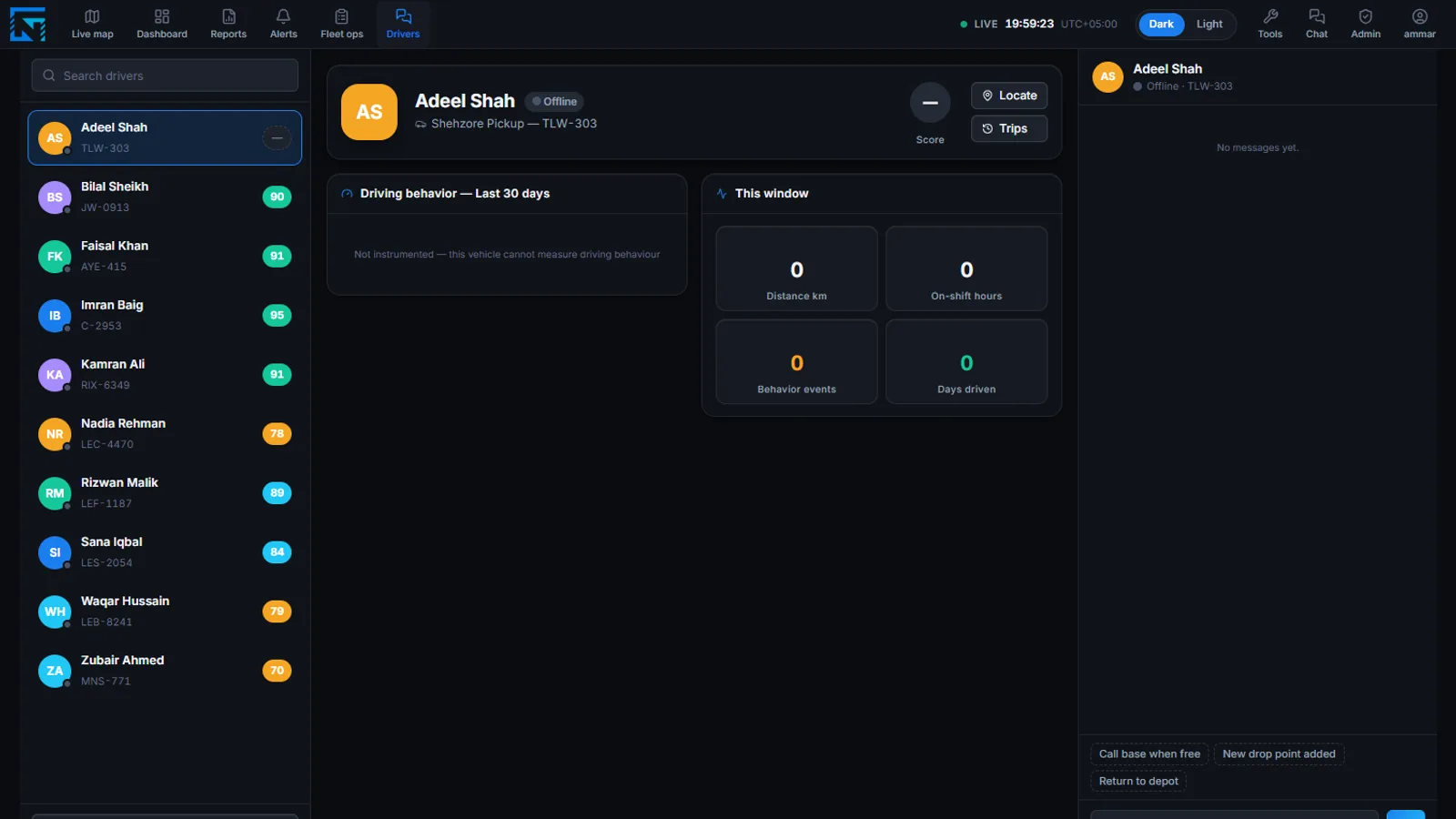This screenshot has height=819, width=1456.
Task: Click the empty Score circle
Action: [x=930, y=103]
